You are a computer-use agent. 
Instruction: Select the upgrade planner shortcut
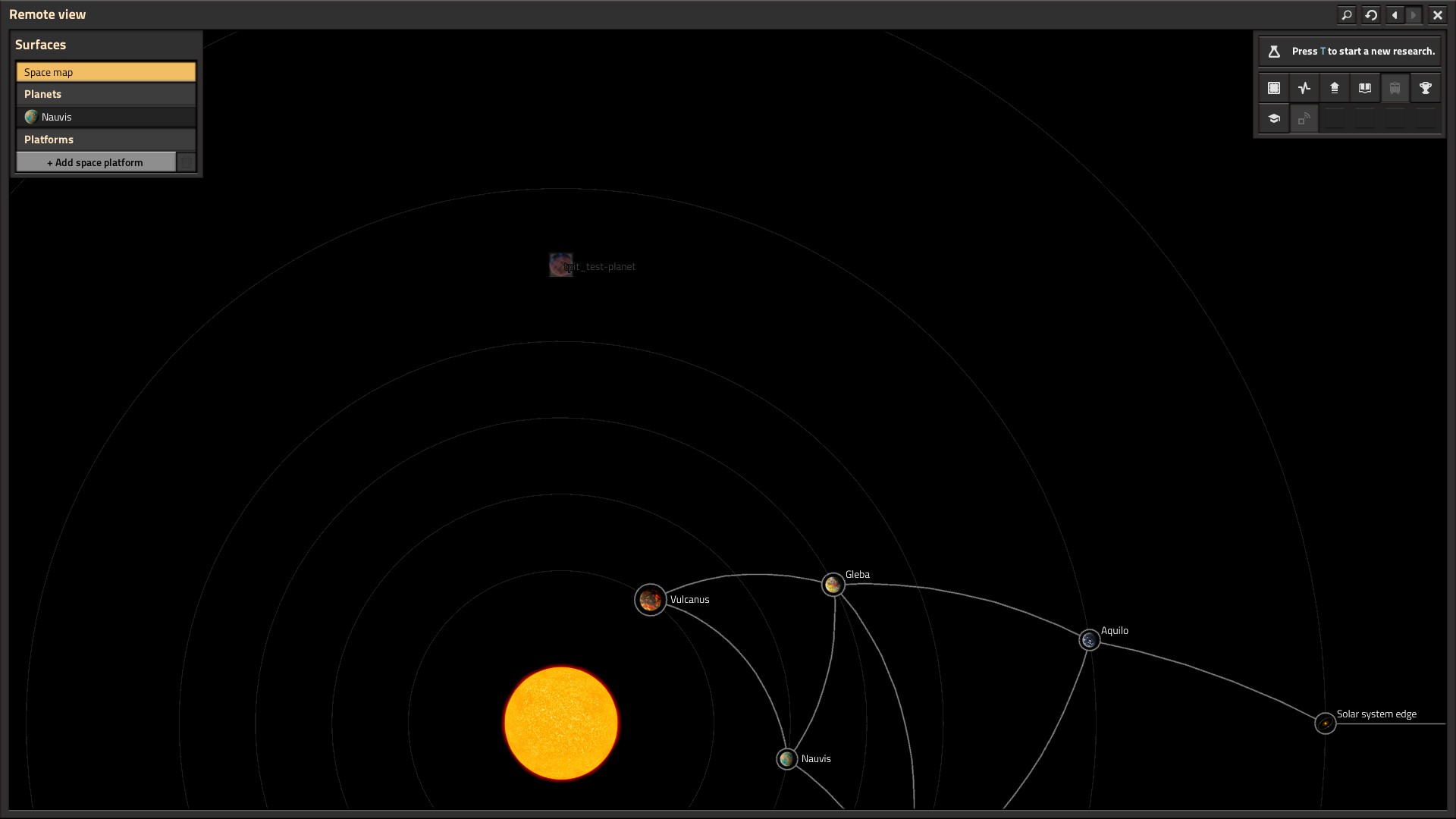pyautogui.click(x=1335, y=88)
